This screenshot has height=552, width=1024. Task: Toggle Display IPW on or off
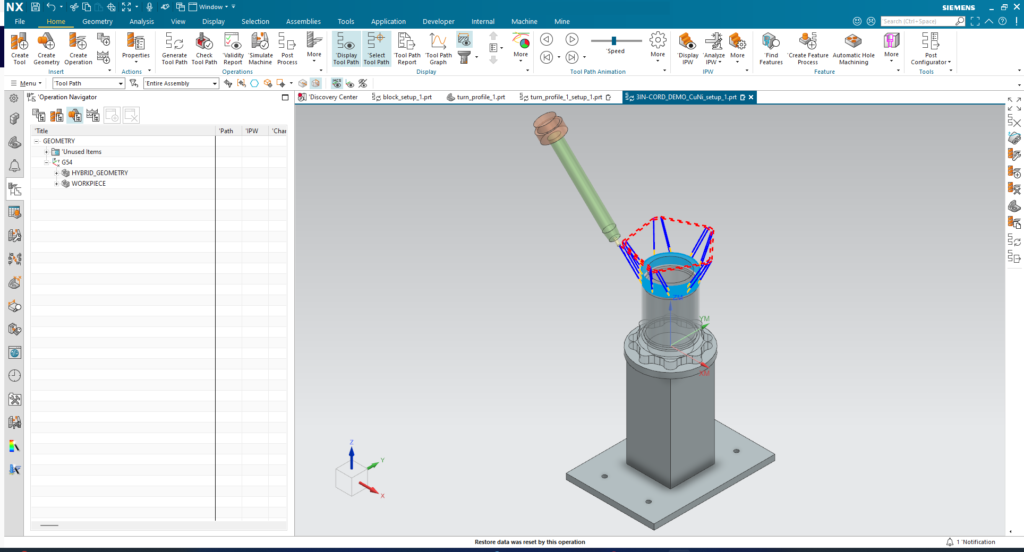point(688,47)
